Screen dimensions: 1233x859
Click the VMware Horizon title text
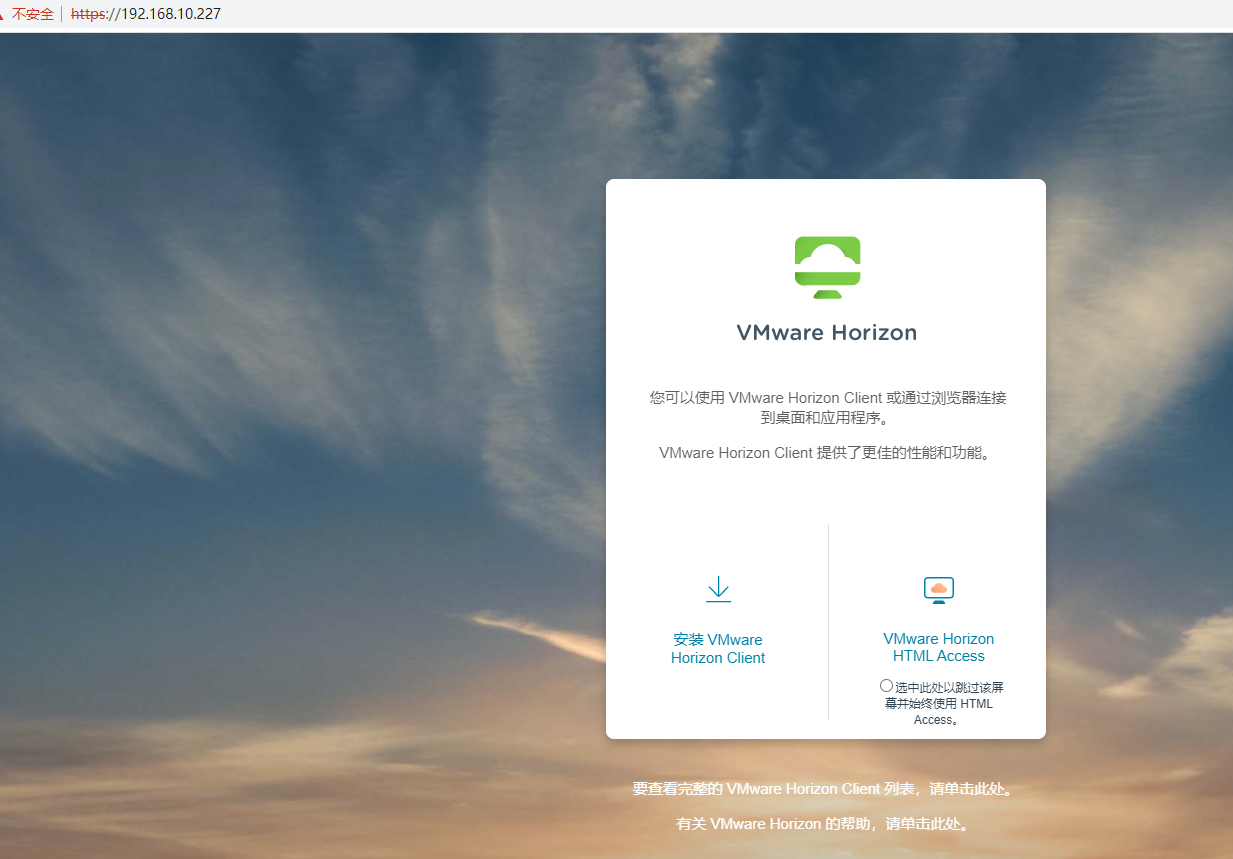[x=826, y=332]
